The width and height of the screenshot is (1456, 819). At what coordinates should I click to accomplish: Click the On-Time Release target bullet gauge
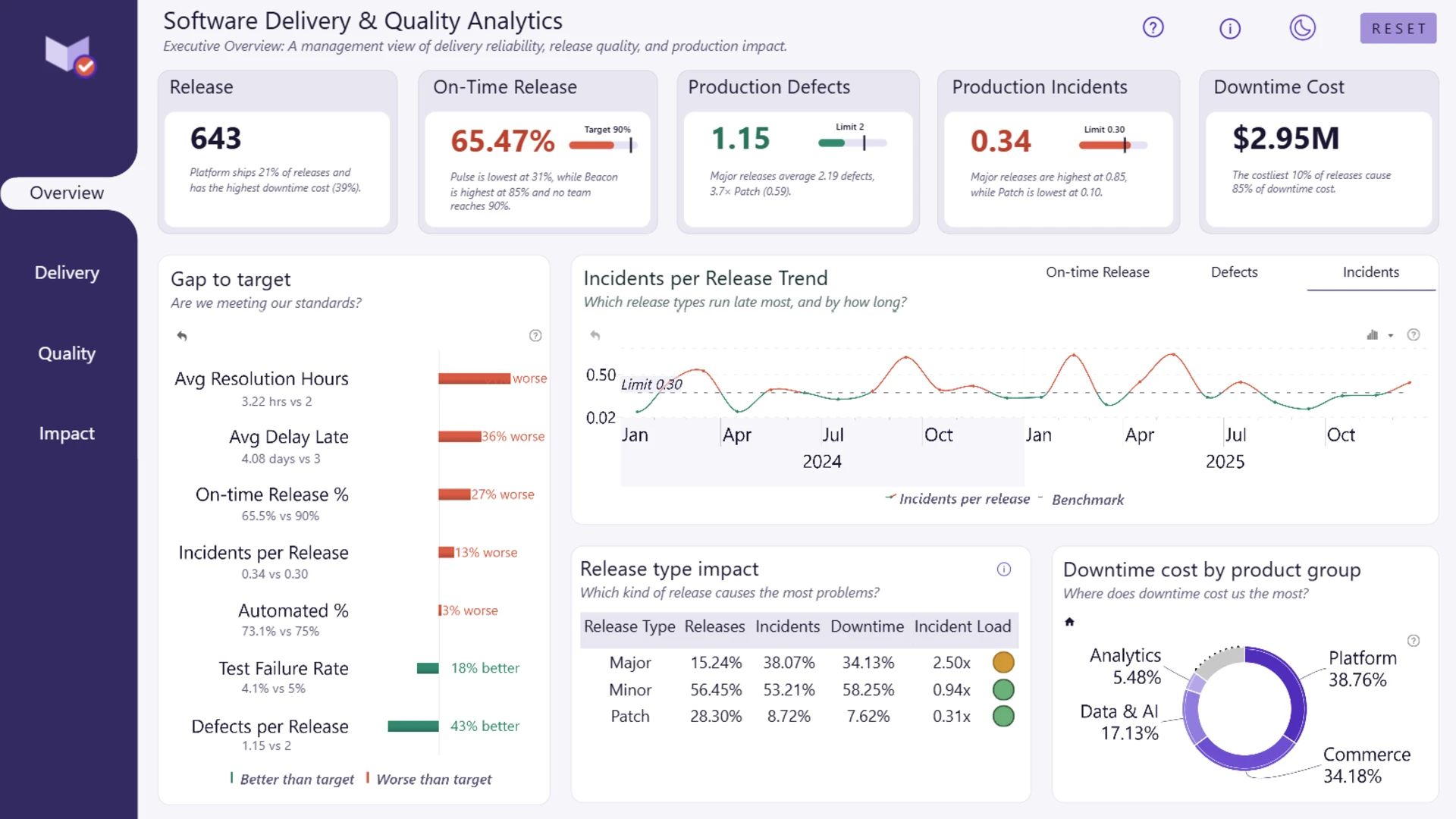[604, 144]
